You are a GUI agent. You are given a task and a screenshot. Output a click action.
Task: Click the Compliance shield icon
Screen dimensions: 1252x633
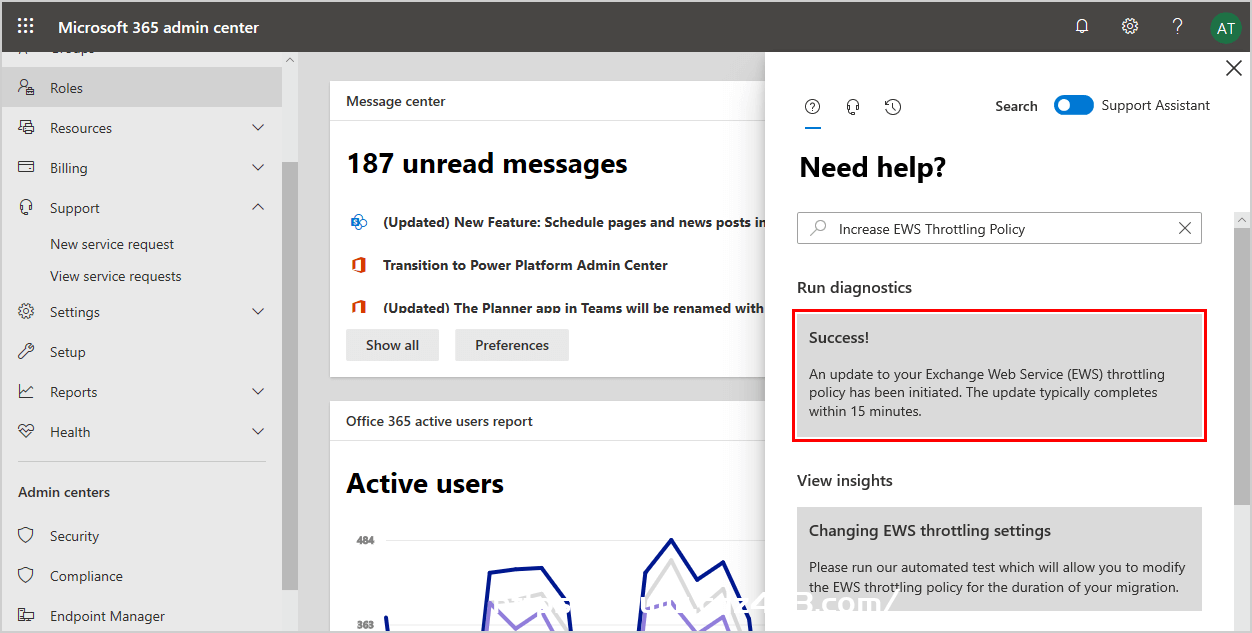click(x=27, y=576)
